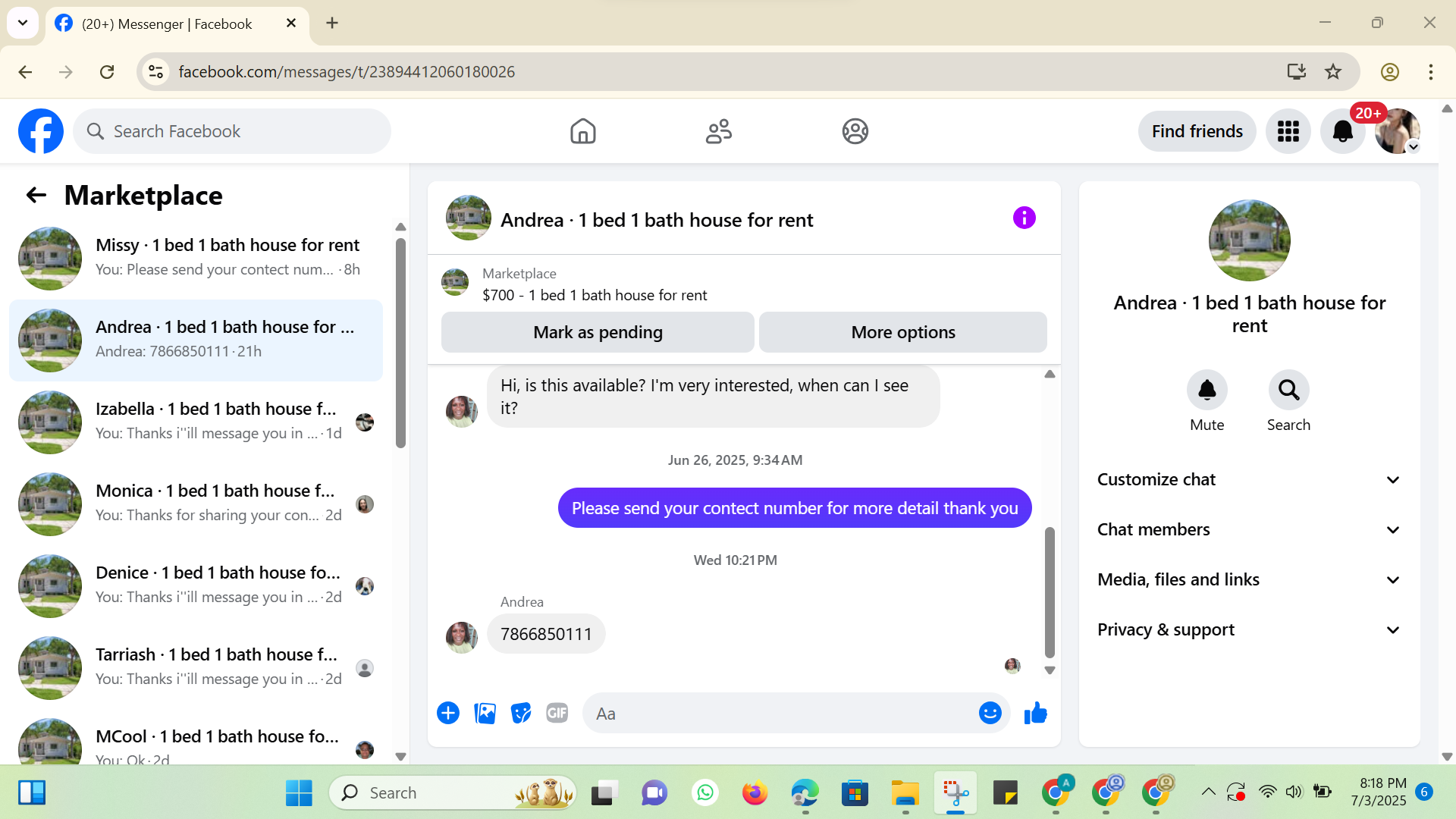The height and width of the screenshot is (819, 1456).
Task: Expand Customize chat section
Action: tap(1249, 479)
